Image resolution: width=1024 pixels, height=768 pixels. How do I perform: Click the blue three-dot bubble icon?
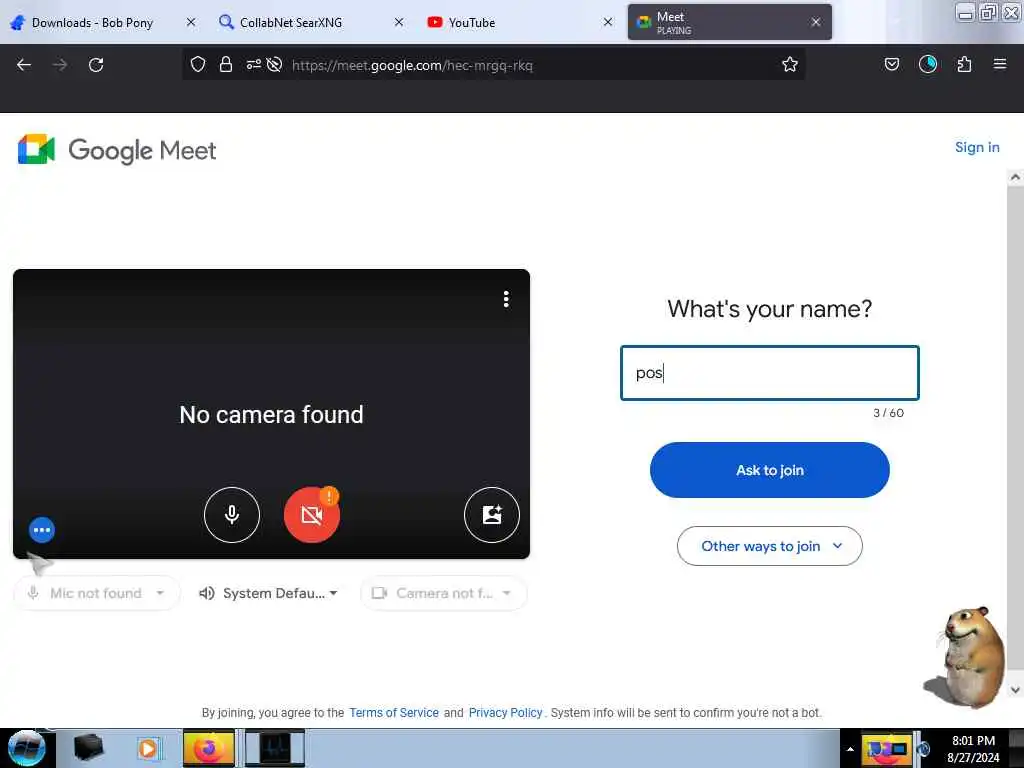pos(42,530)
